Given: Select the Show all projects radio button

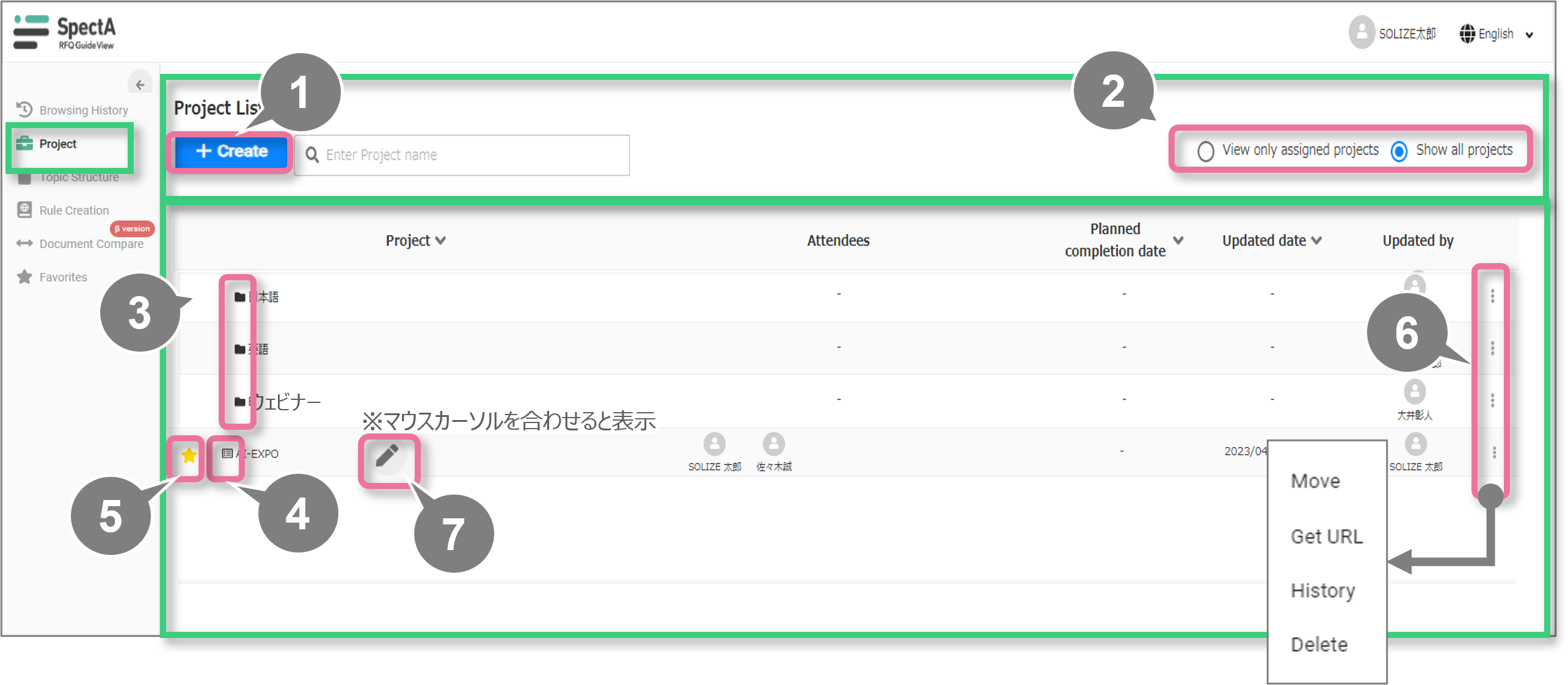Looking at the screenshot, I should 1399,151.
